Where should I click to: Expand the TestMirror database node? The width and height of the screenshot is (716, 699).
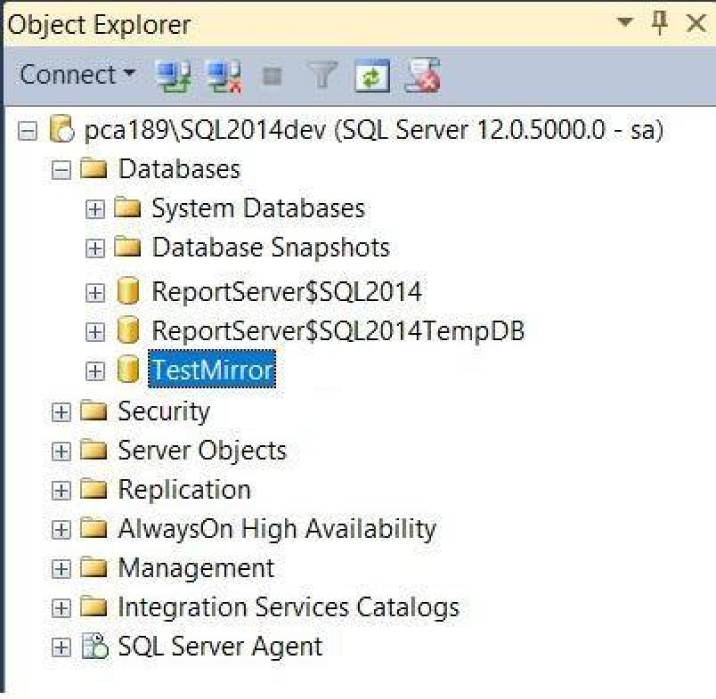[95, 371]
